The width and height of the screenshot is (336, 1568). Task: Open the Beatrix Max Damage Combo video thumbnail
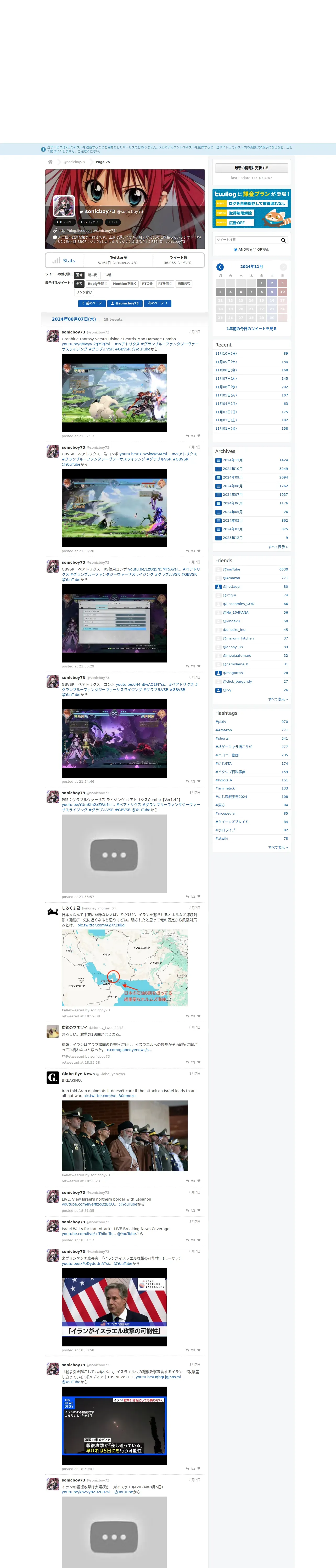point(114,393)
